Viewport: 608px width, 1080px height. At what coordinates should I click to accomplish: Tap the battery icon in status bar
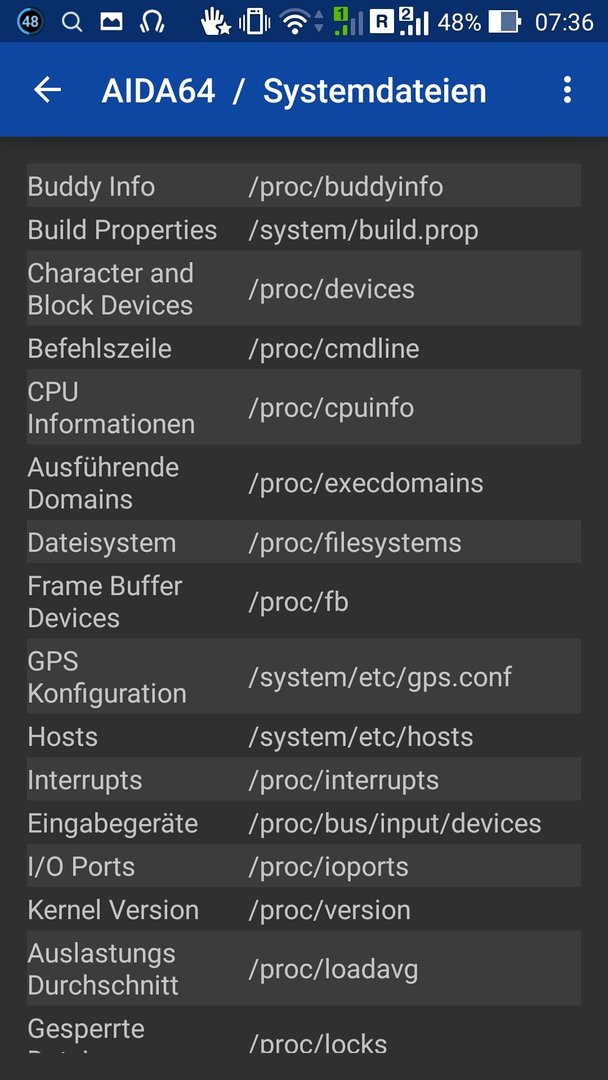(505, 22)
